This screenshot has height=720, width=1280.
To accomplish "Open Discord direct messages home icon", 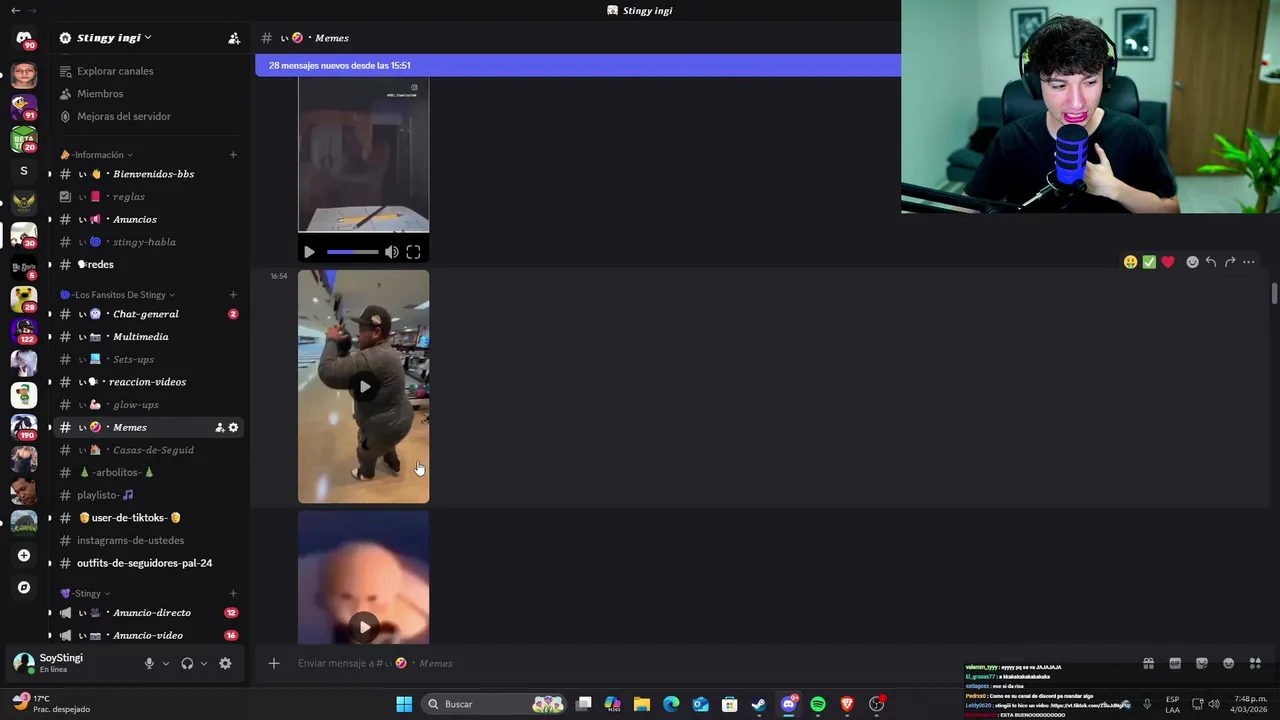I will pos(24,38).
